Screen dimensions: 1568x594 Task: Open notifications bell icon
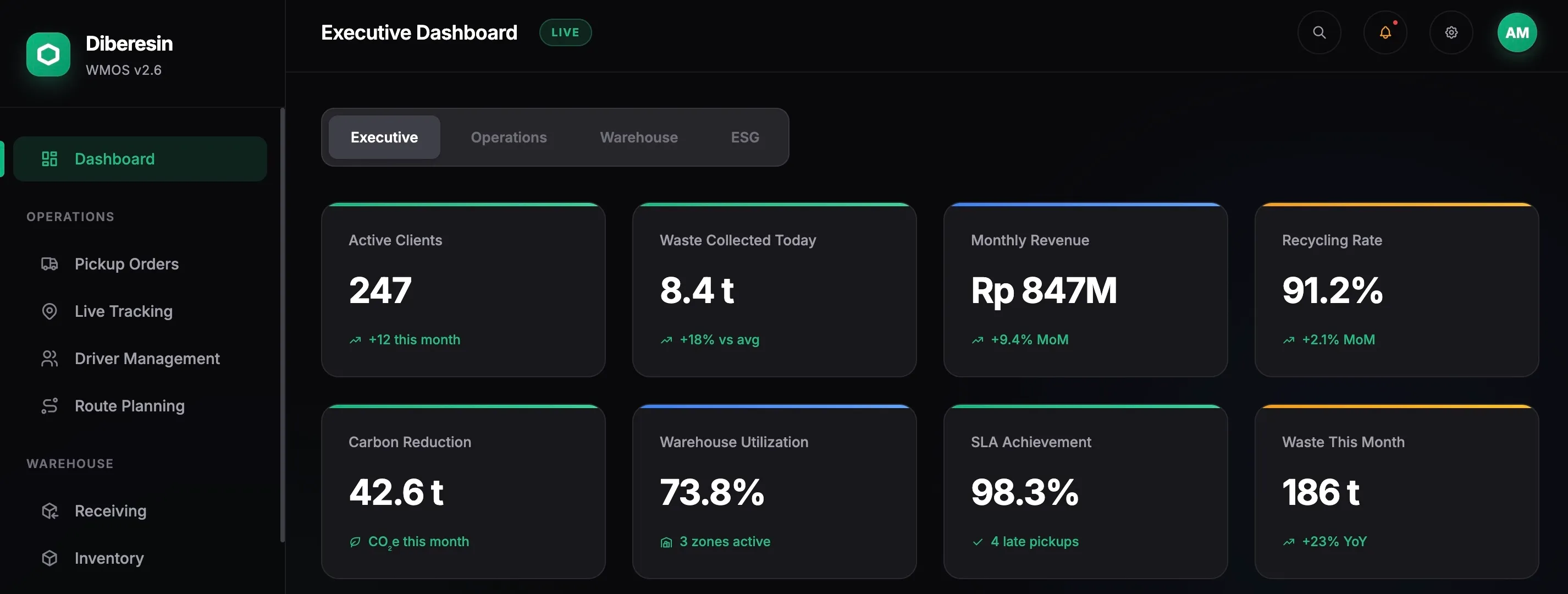[1385, 32]
